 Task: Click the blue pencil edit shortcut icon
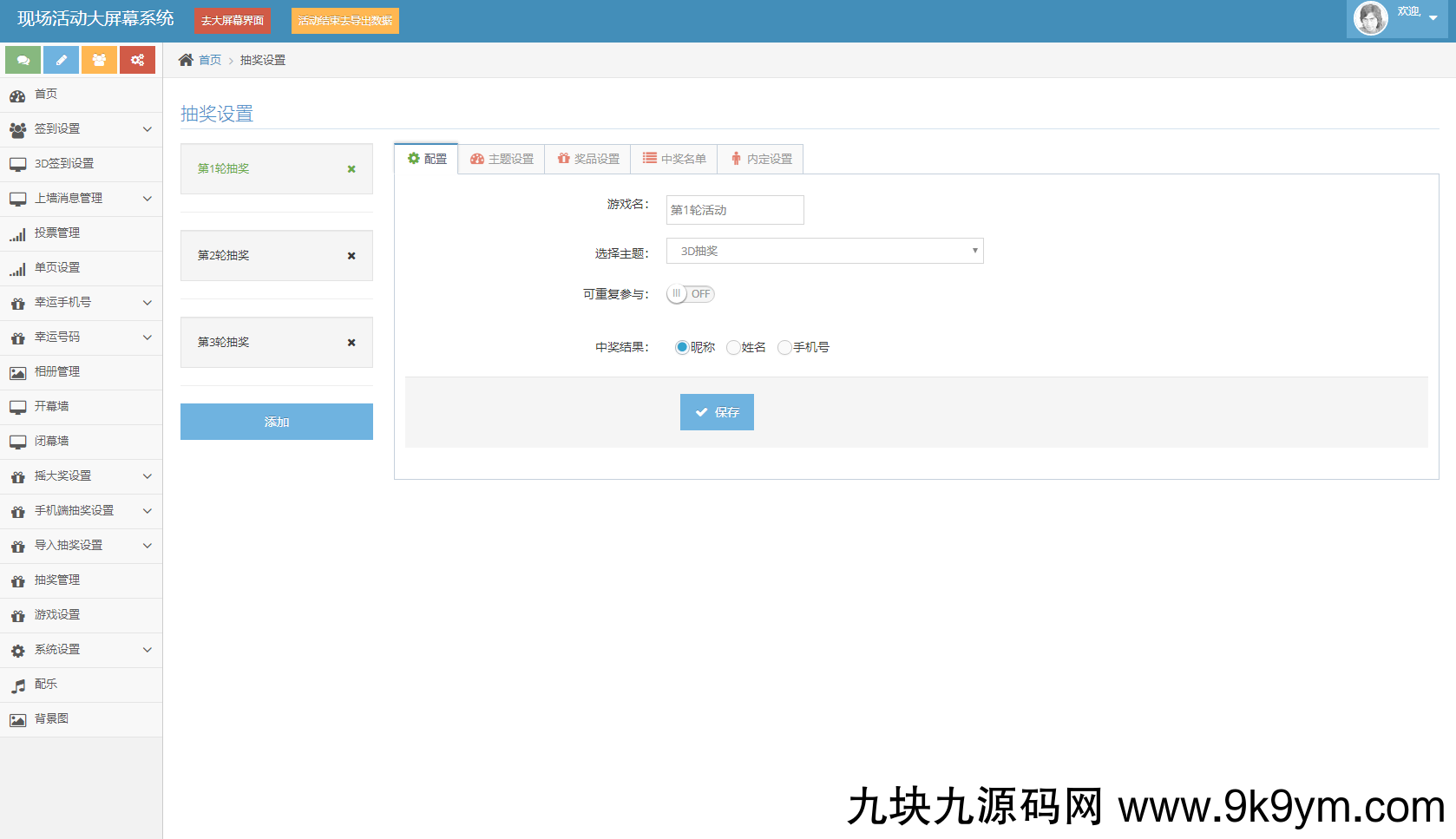pos(62,60)
